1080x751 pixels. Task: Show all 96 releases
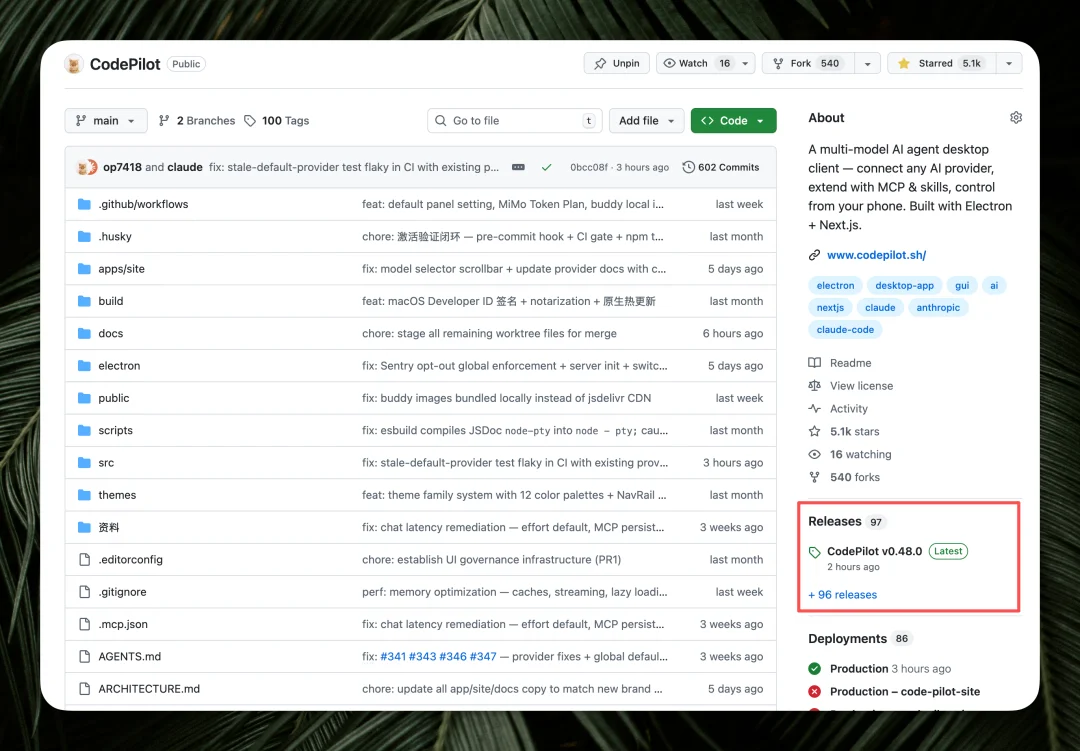coord(842,594)
